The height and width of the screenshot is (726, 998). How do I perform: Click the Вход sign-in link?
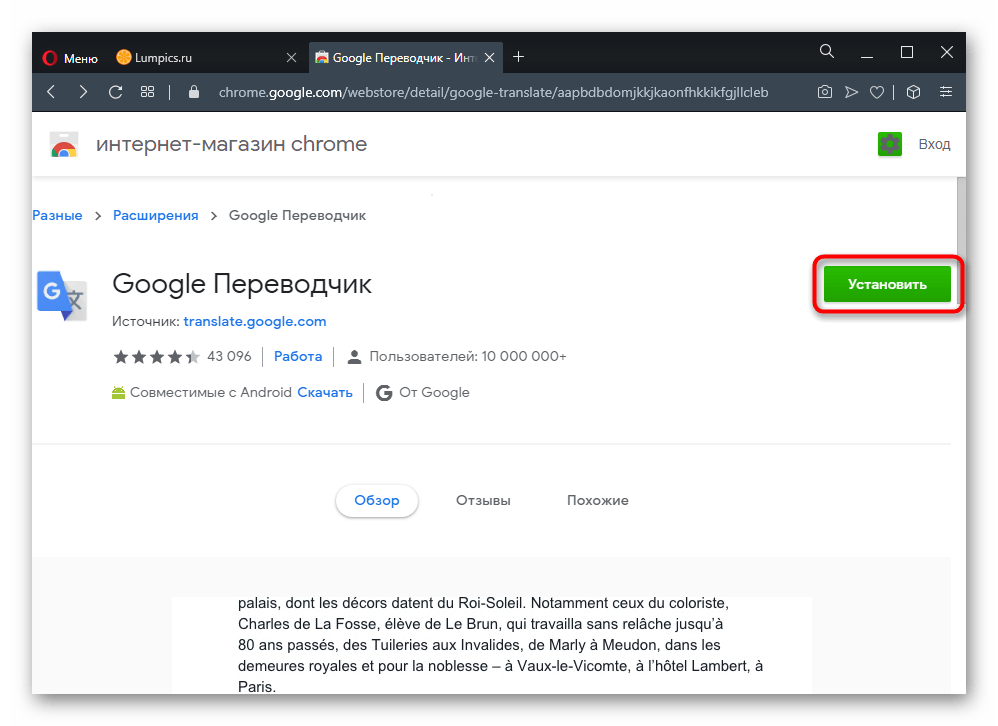click(934, 144)
